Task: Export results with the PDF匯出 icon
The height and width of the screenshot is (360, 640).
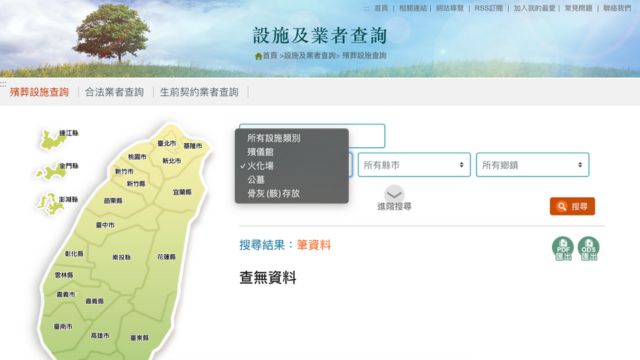Action: click(x=563, y=248)
